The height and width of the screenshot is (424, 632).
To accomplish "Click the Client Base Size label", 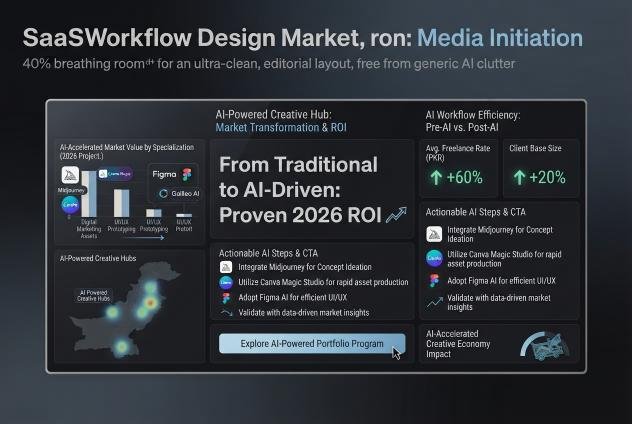I will (x=535, y=148).
